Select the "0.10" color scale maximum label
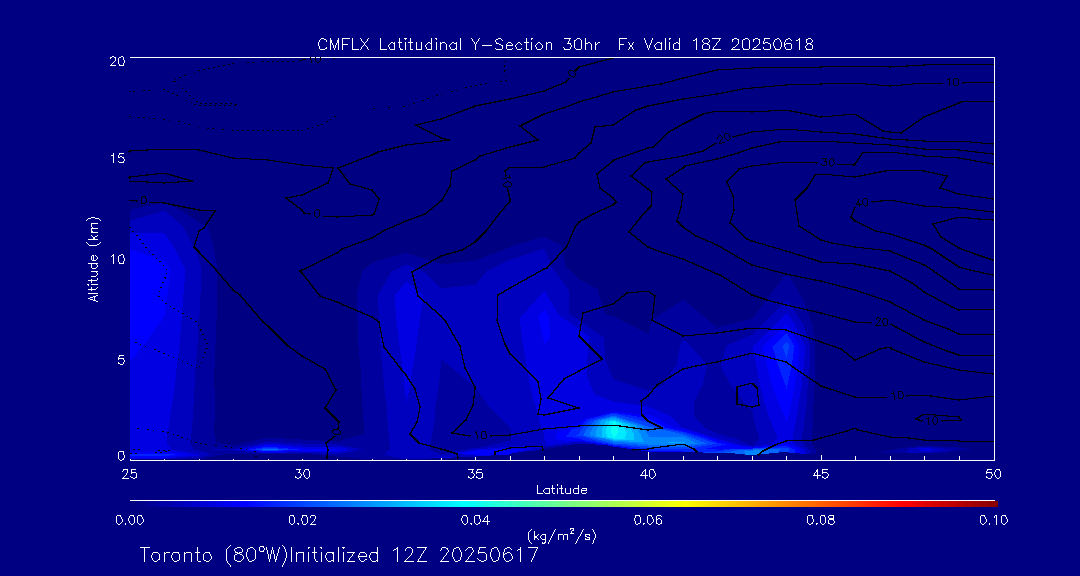Image resolution: width=1080 pixels, height=576 pixels. pos(995,520)
